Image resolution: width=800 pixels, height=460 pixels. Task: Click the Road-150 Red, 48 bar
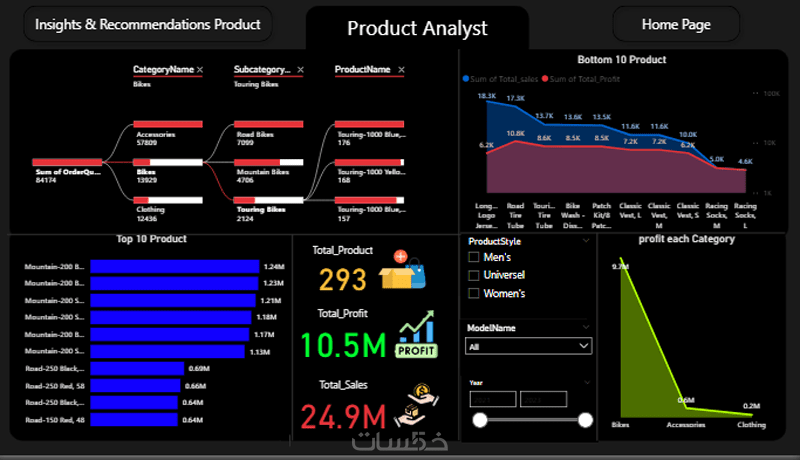point(134,420)
